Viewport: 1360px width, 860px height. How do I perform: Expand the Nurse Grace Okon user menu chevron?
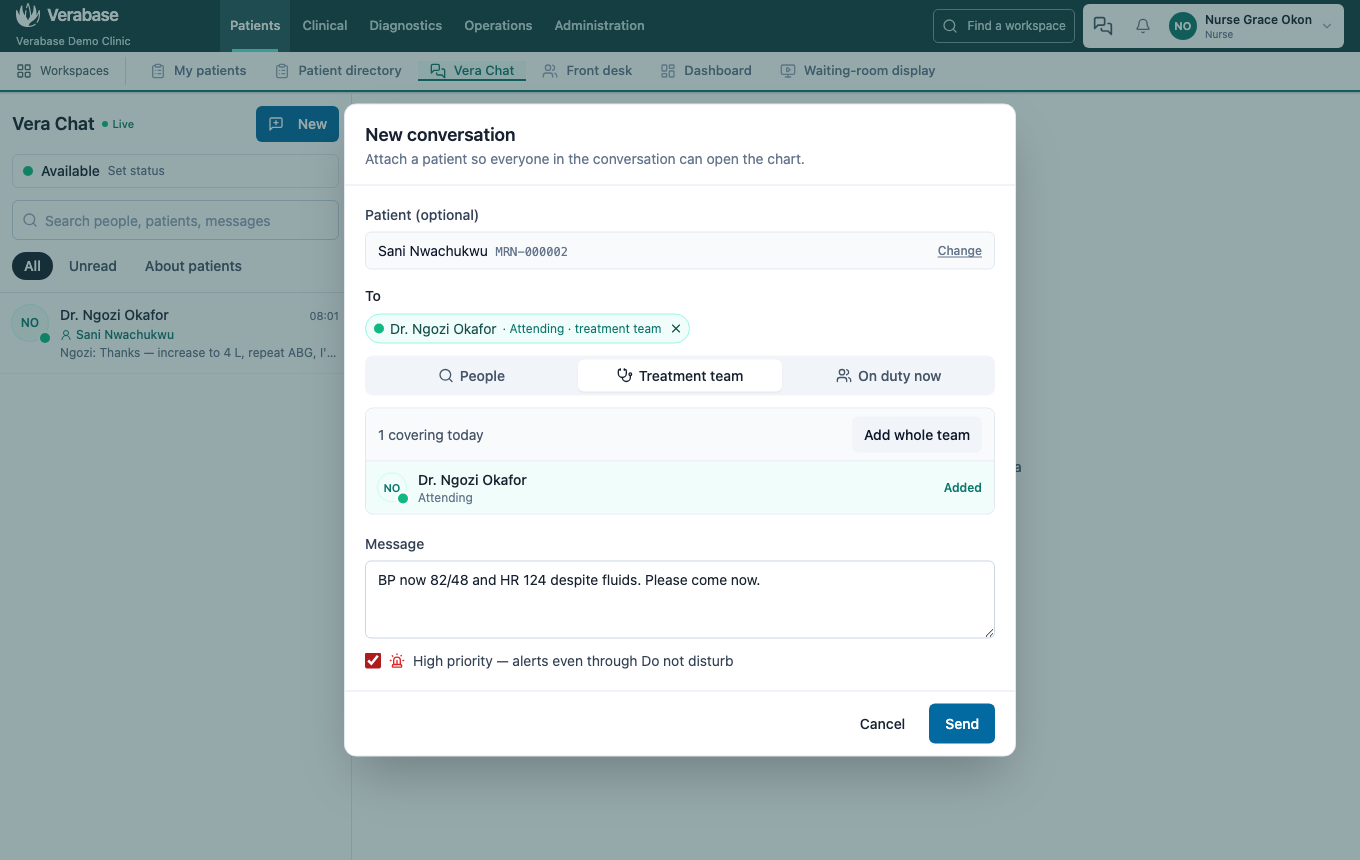pos(1327,26)
